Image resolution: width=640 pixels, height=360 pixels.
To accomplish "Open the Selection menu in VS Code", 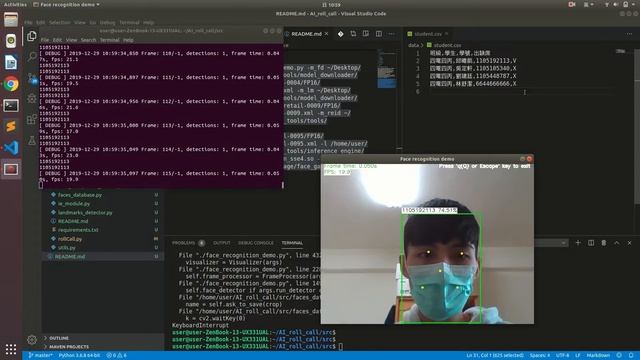I will click(x=60, y=22).
